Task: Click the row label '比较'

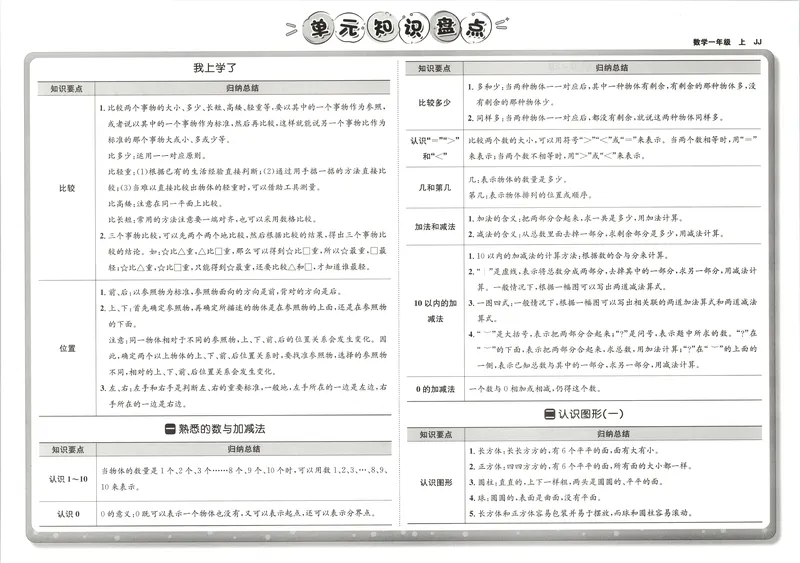Action: [x=67, y=188]
